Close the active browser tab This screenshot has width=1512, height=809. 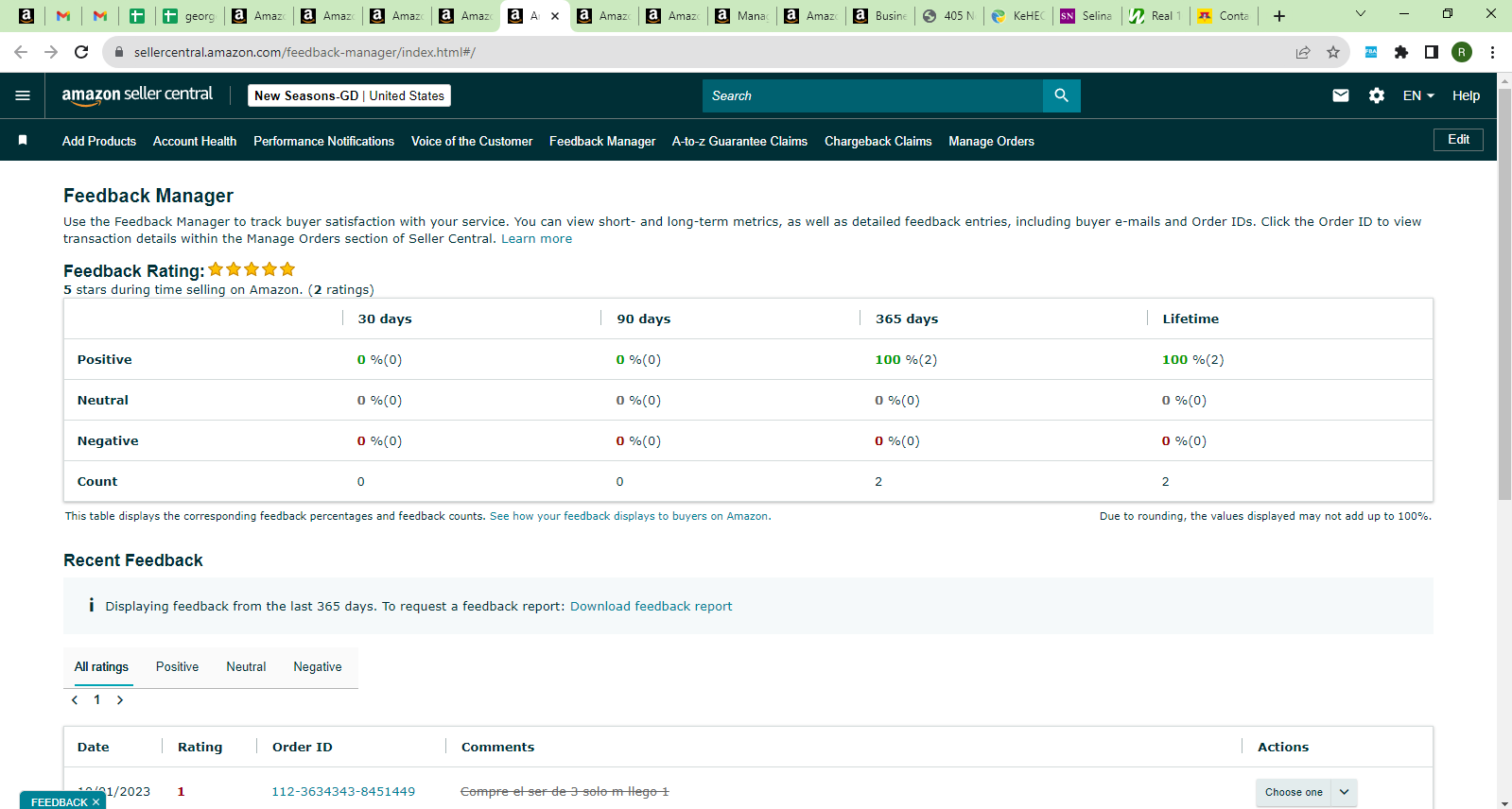(555, 16)
